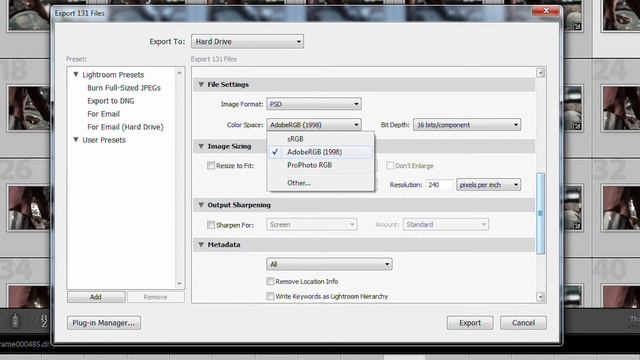Check Write Keywords as Lightroom Hierarchy
Viewport: 640px width, 360px height.
pyautogui.click(x=270, y=296)
